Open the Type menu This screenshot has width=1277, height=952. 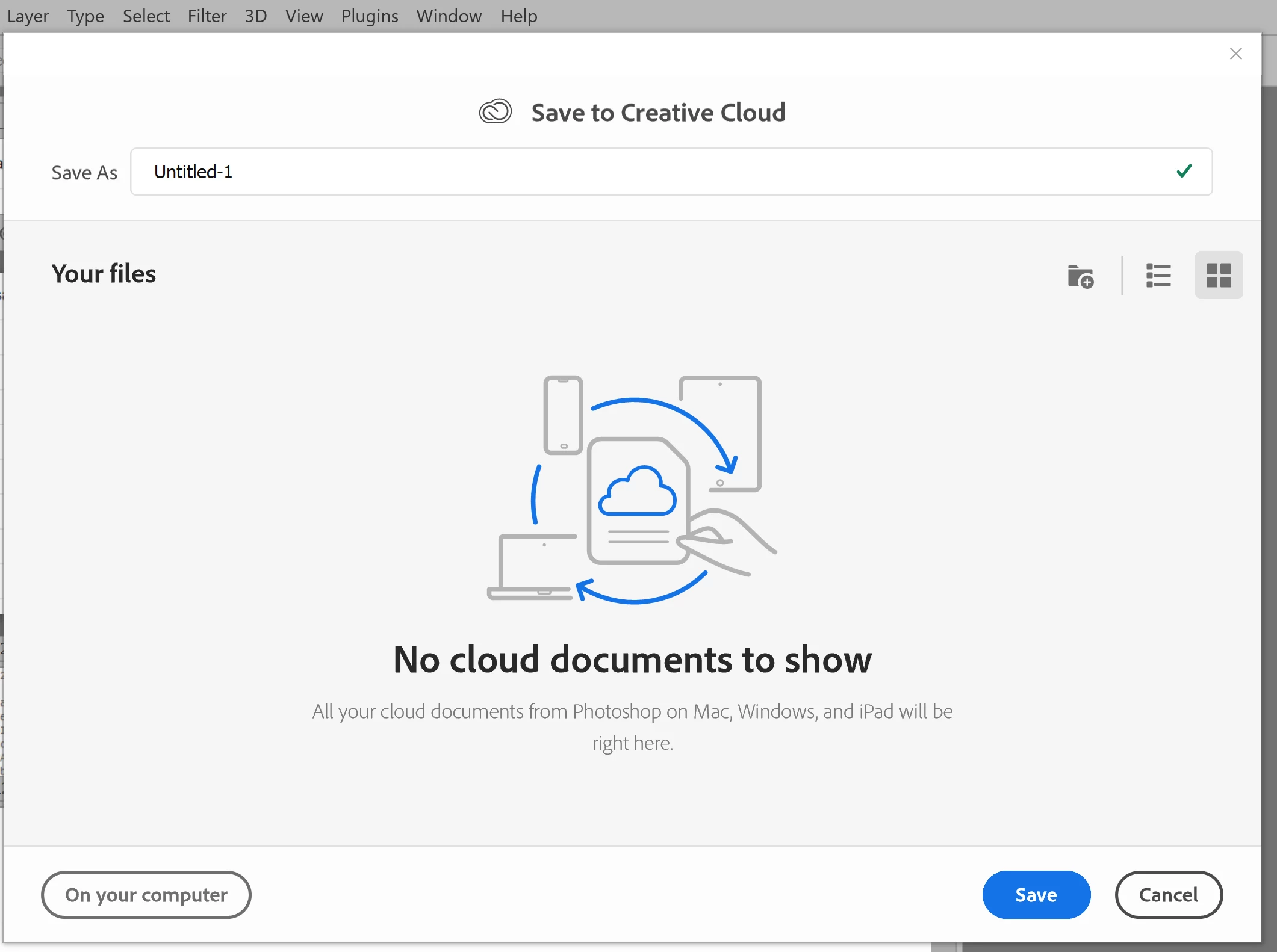(85, 16)
